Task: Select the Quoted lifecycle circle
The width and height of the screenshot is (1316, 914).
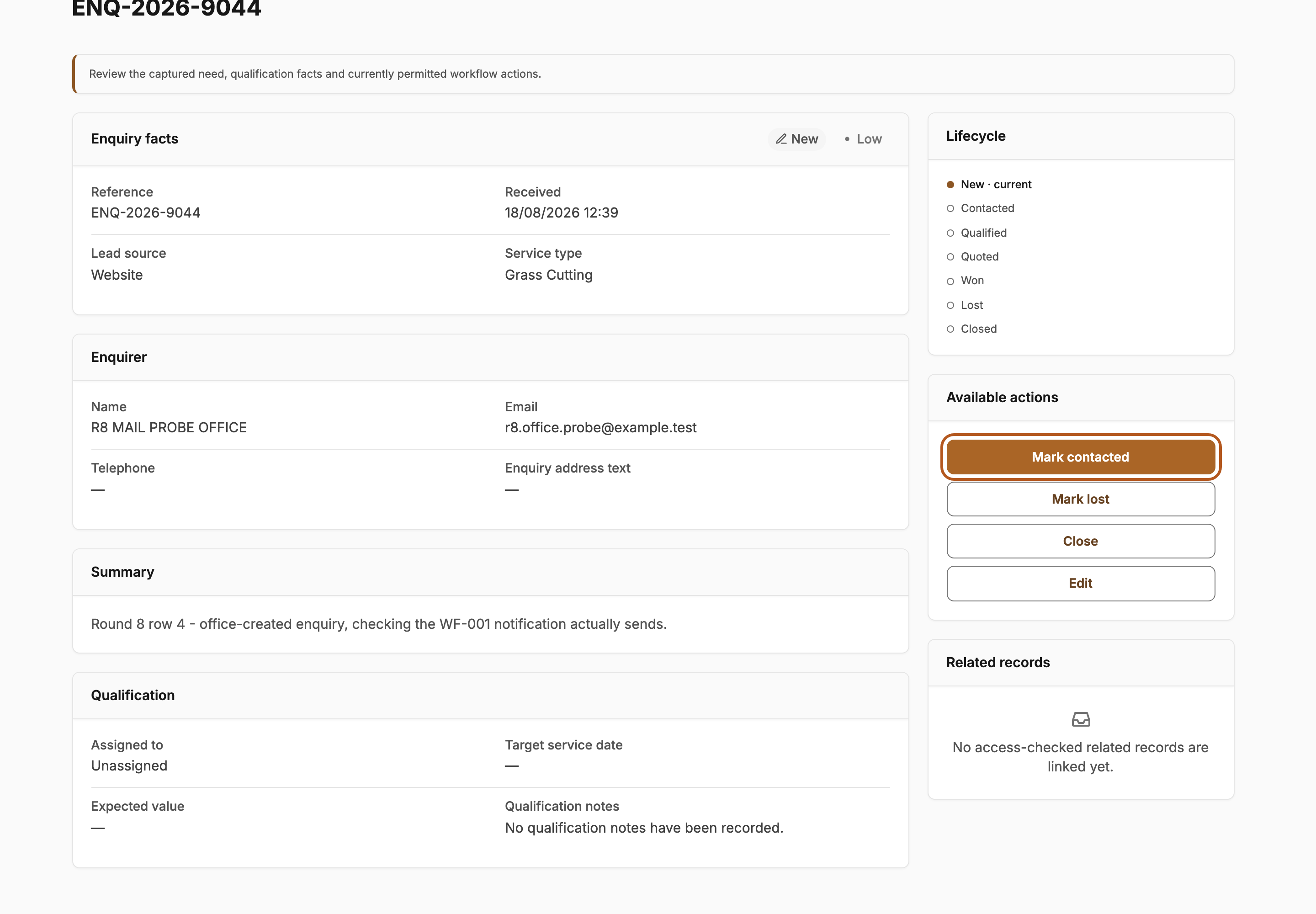Action: 950,257
